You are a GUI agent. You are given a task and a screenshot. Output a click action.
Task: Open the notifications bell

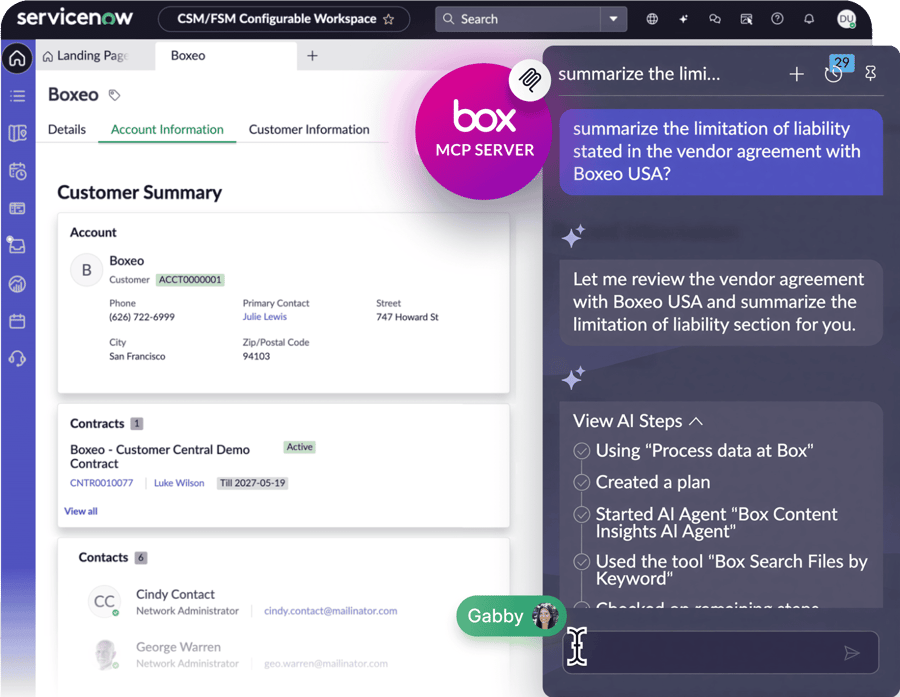point(809,19)
